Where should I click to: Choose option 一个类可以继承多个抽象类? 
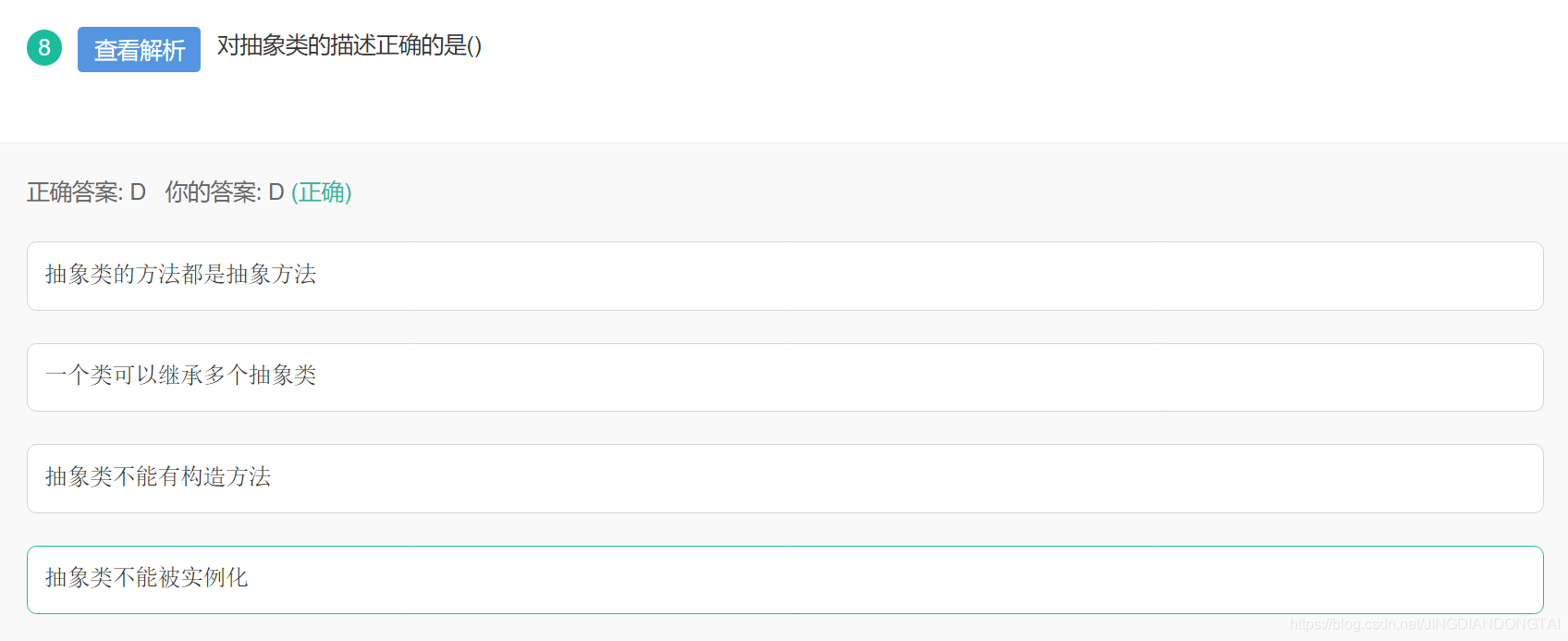tap(785, 377)
